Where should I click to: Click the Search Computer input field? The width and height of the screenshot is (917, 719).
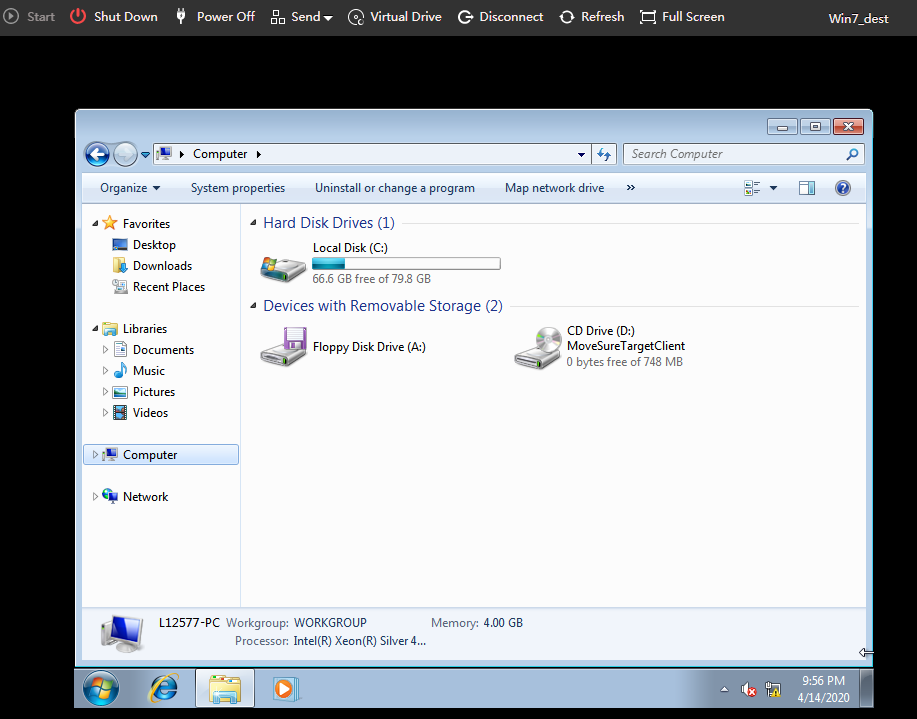point(735,154)
